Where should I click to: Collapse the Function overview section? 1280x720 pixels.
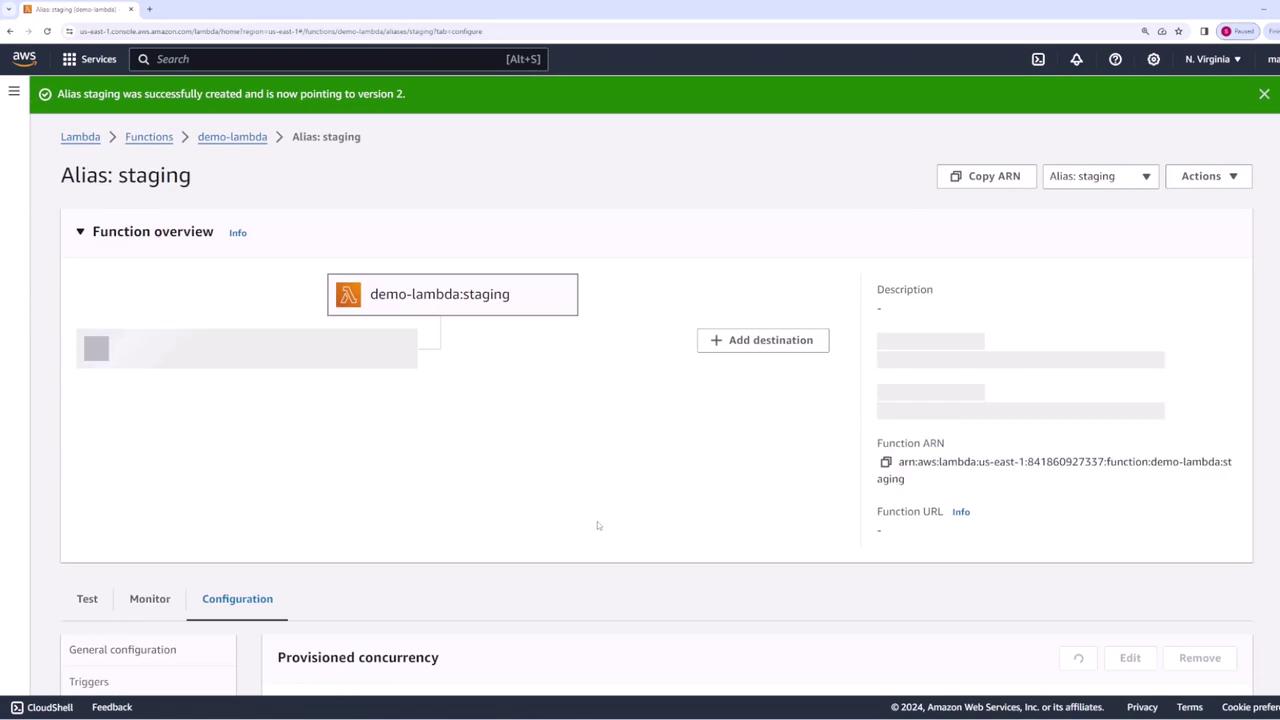click(x=80, y=232)
